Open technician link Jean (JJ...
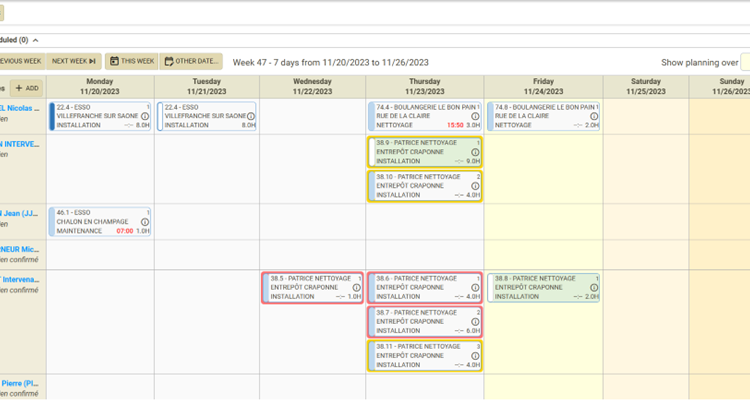 [20, 213]
